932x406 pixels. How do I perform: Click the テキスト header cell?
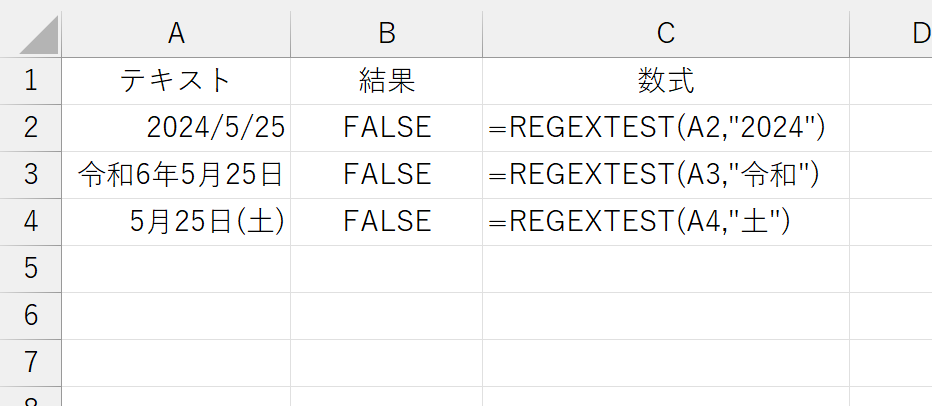(176, 81)
